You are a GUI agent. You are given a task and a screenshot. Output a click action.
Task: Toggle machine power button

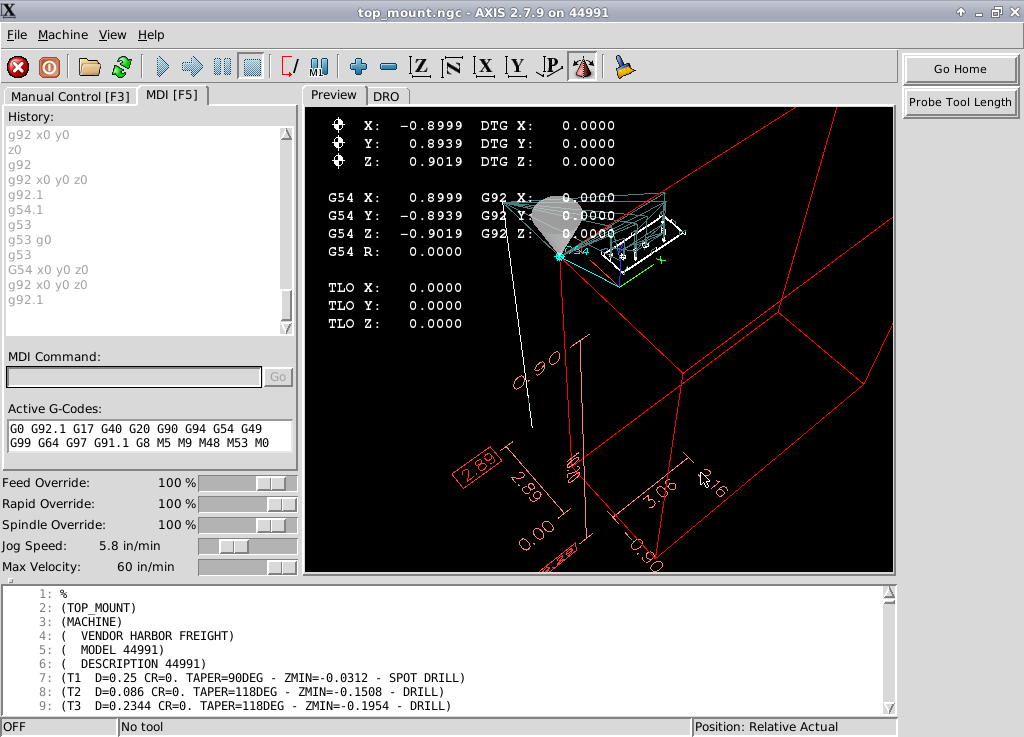click(x=49, y=67)
